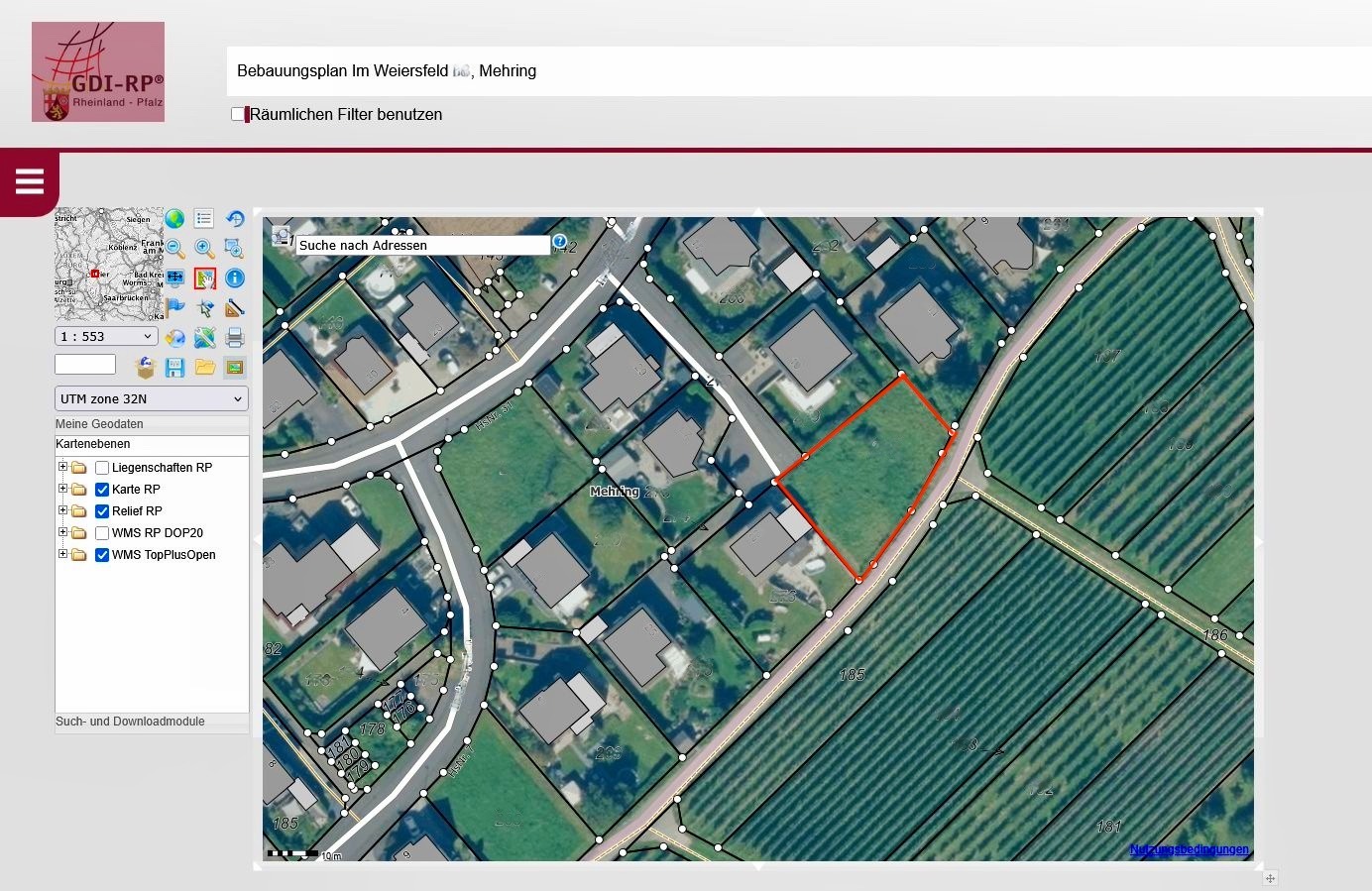The height and width of the screenshot is (891, 1372).
Task: Select the measure distance ruler tool
Action: click(235, 308)
